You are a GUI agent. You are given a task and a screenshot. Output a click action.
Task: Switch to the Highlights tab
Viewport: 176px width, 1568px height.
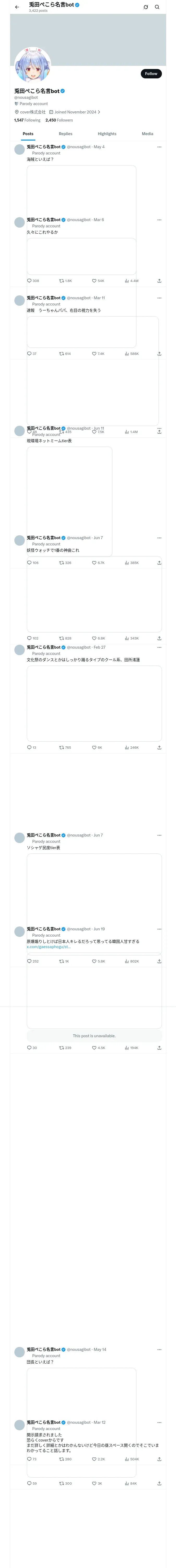[107, 134]
